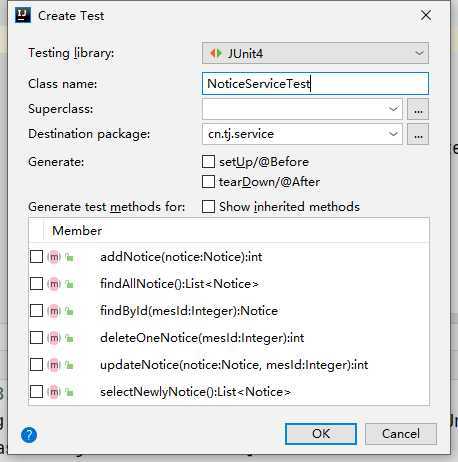Click the help question mark icon
Viewport: 458px width, 462px height.
[29, 435]
